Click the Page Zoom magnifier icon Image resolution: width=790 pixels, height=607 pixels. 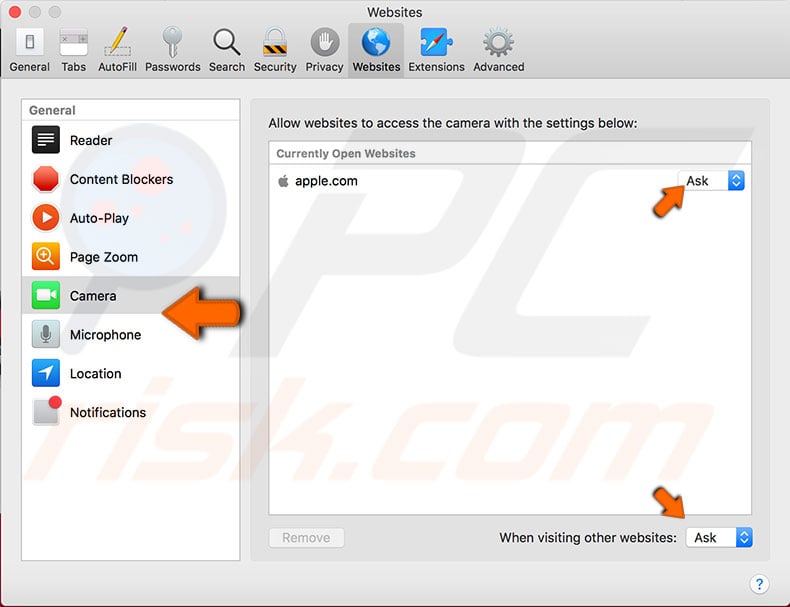tap(46, 256)
